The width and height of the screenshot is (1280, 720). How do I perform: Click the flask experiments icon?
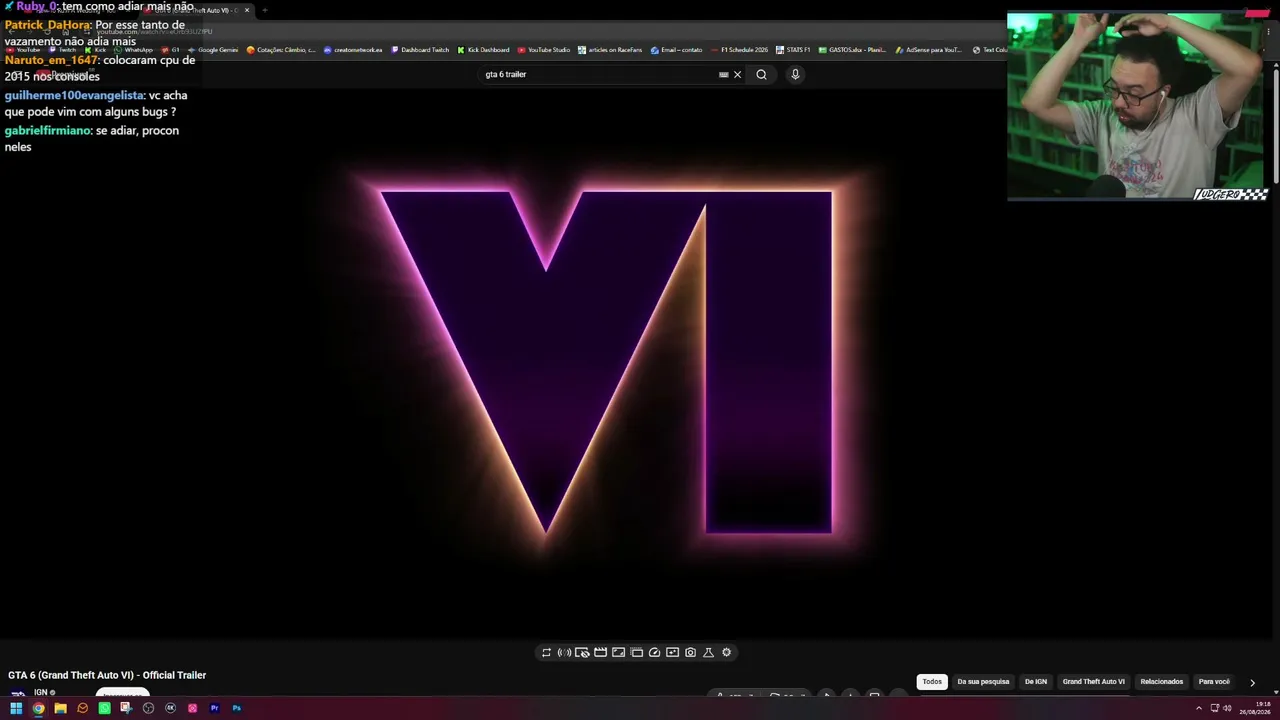[708, 652]
